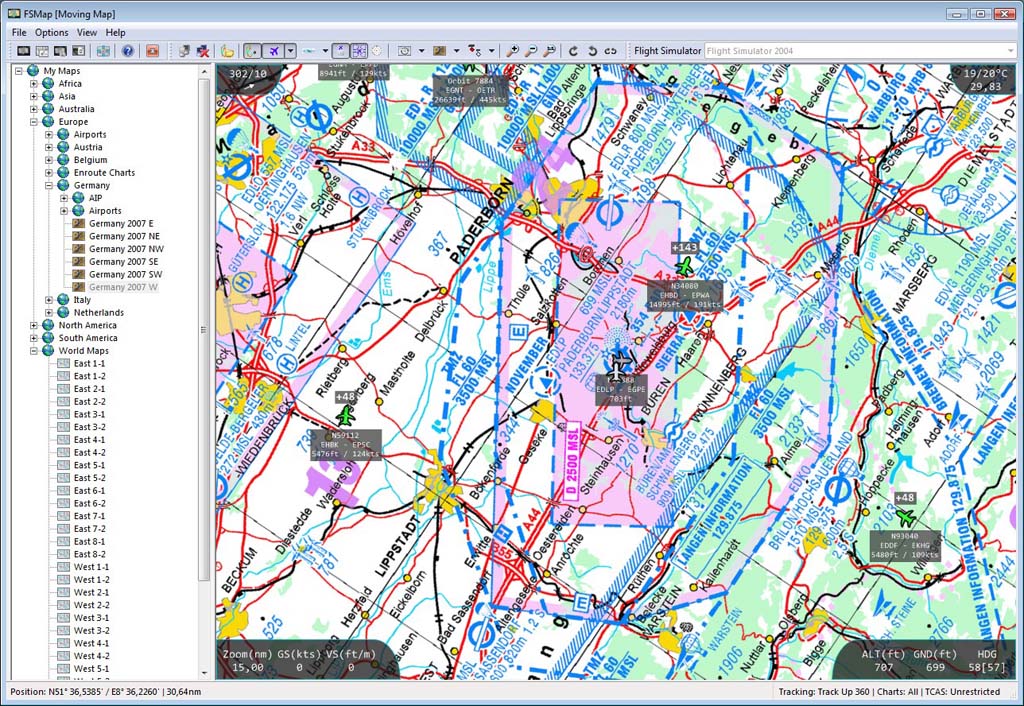Open dropdown arrow next to camera icon
1024x706 pixels.
click(421, 51)
